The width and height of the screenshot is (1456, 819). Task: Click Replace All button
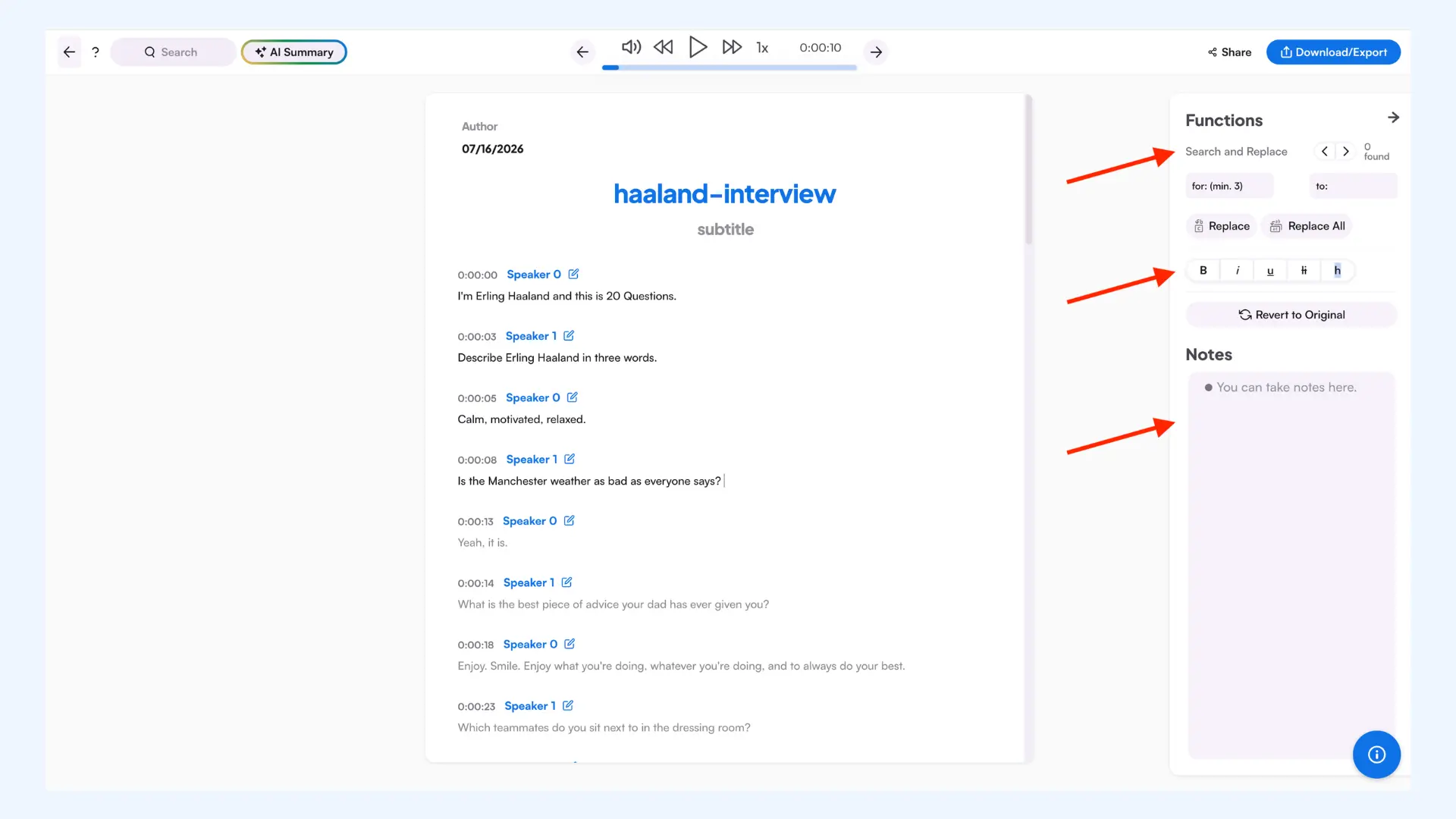1307,226
